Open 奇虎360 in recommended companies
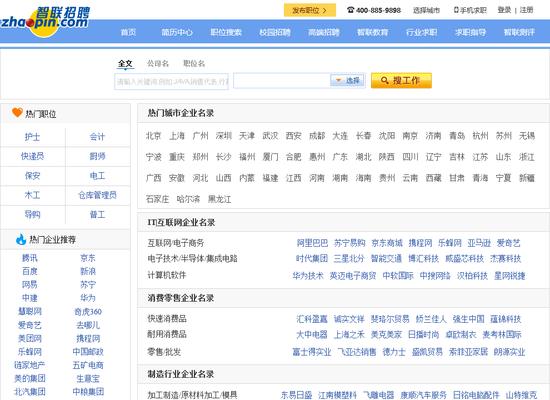This screenshot has height=400, width=550. tap(88, 312)
